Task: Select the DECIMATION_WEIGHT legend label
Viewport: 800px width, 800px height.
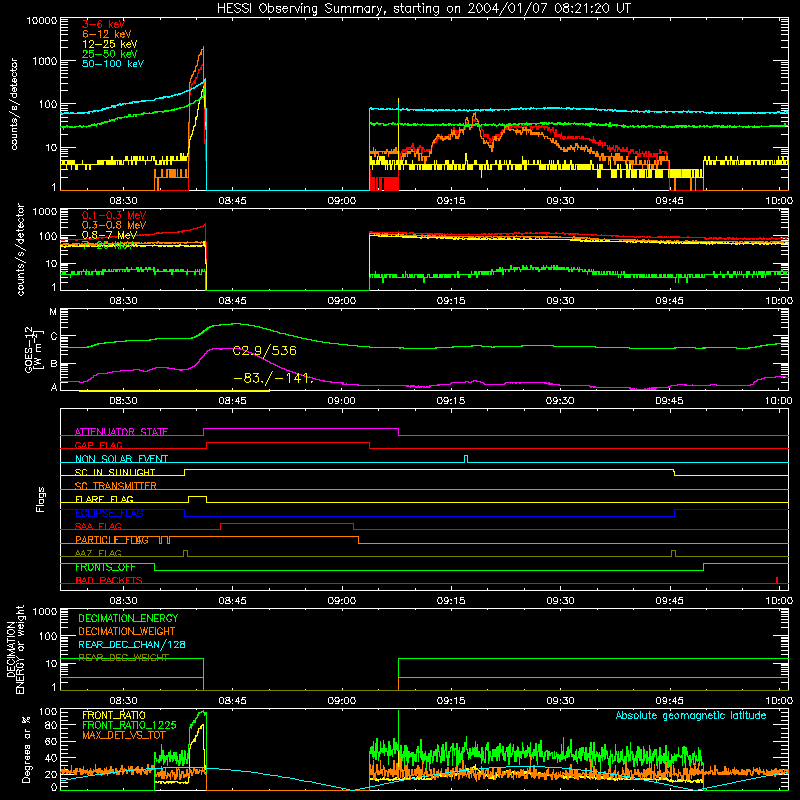Action: [127, 632]
